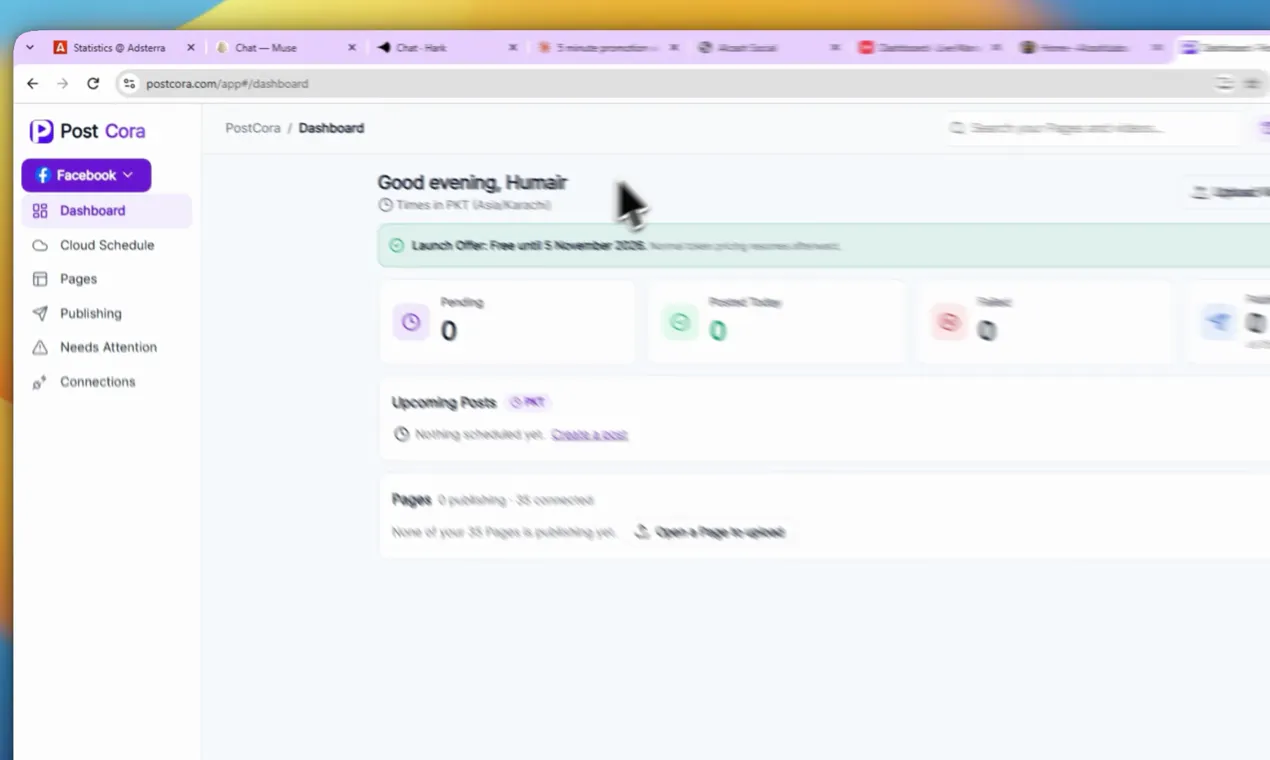Click the green icon on the Posted Today card
Viewport: 1270px width, 760px height.
tap(680, 322)
